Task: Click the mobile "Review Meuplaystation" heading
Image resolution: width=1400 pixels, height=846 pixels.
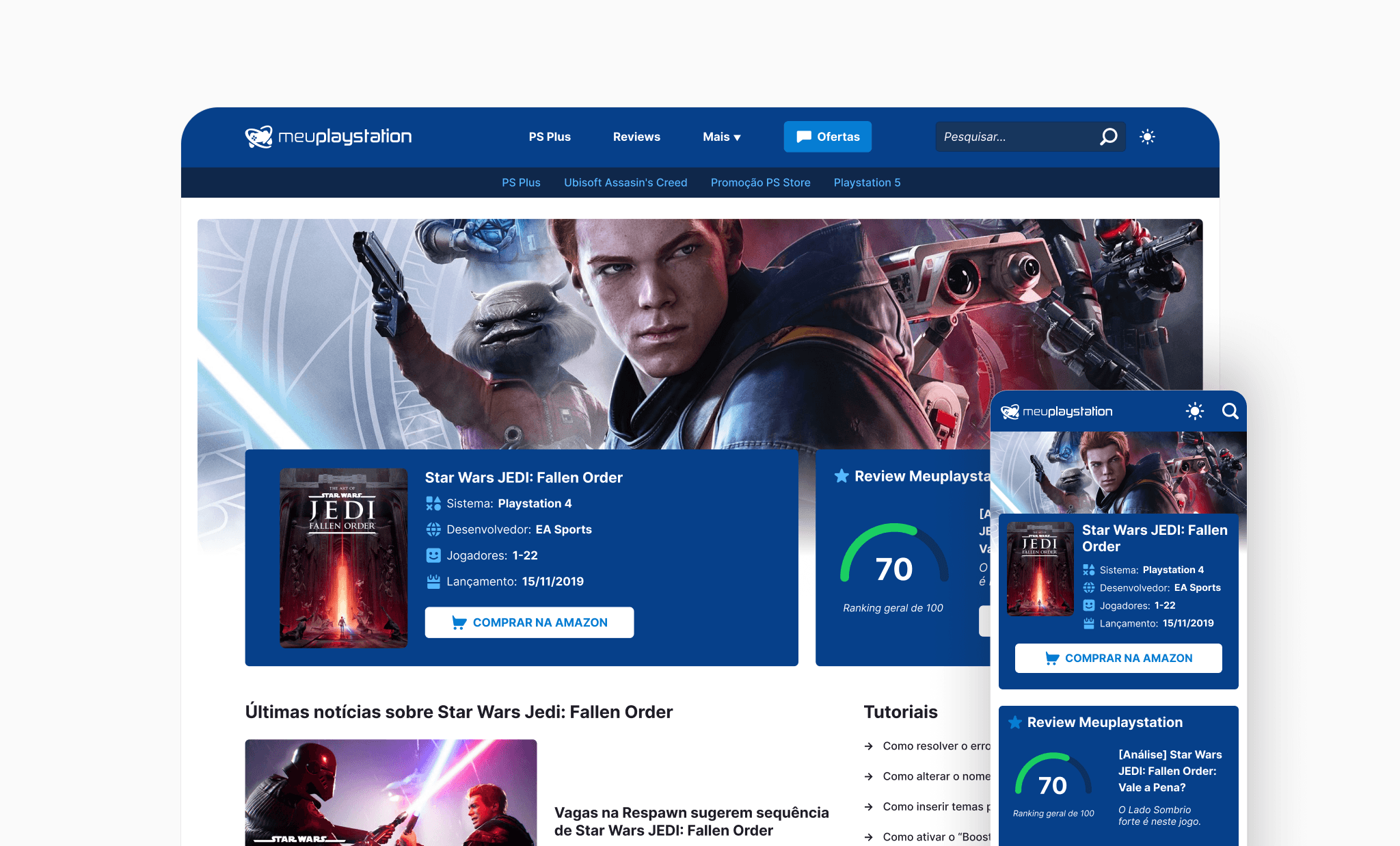Action: pyautogui.click(x=1105, y=722)
